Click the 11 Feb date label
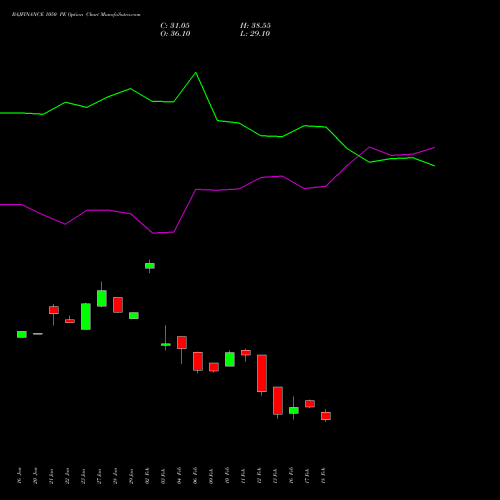500x500 pixels. 243,476
